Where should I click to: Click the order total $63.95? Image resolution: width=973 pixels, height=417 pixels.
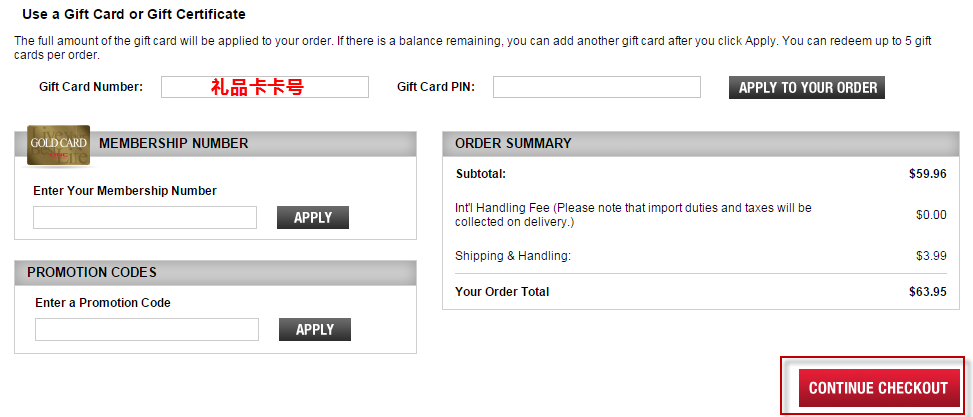click(928, 292)
